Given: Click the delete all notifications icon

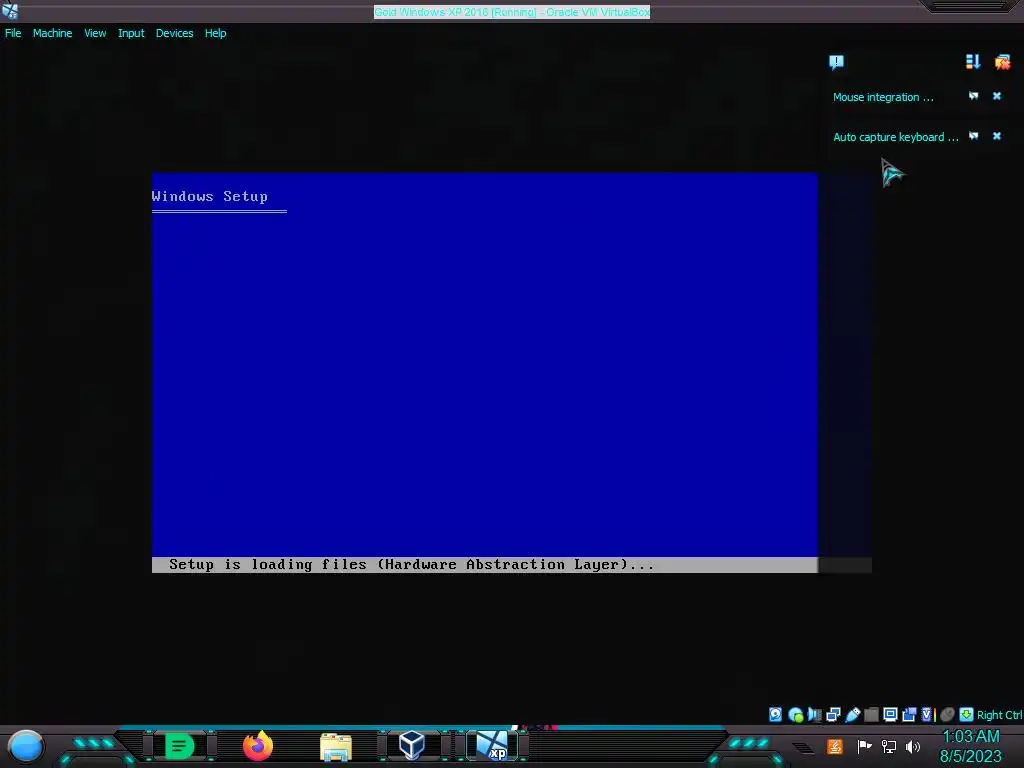Looking at the screenshot, I should pos(1002,61).
